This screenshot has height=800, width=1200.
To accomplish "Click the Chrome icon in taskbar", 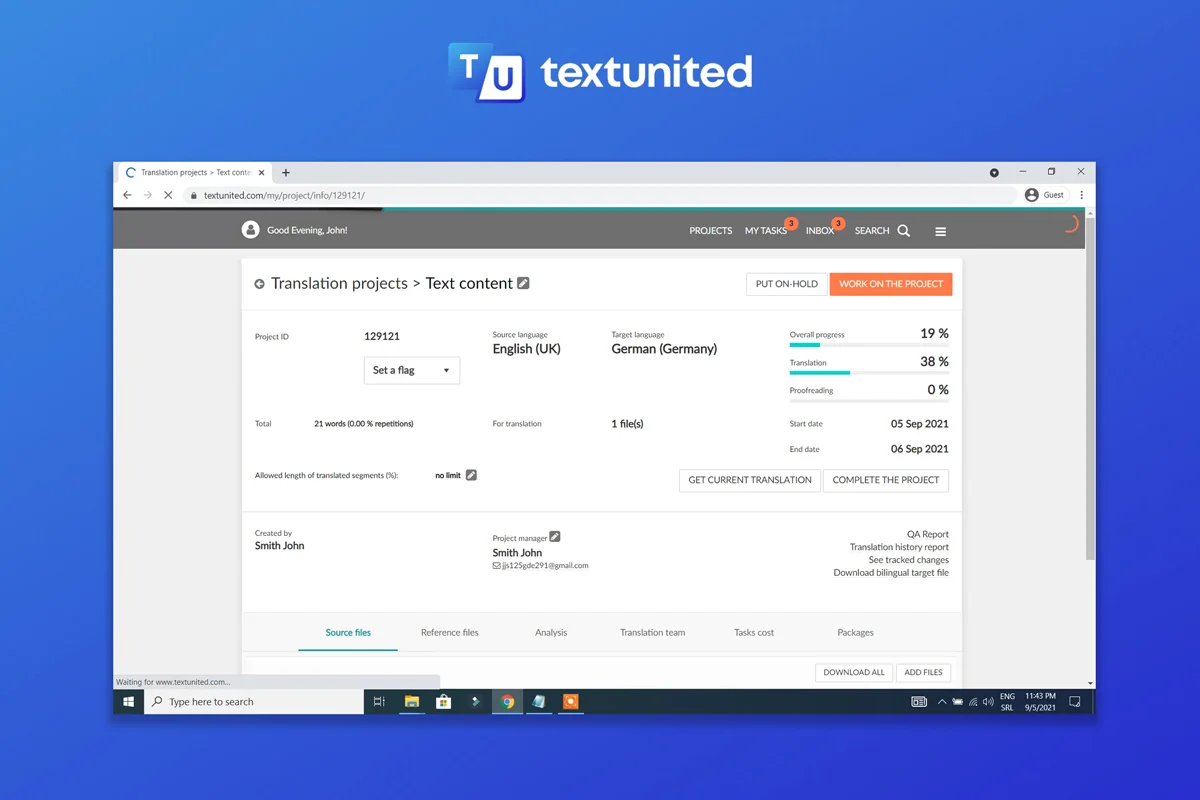I will 507,702.
